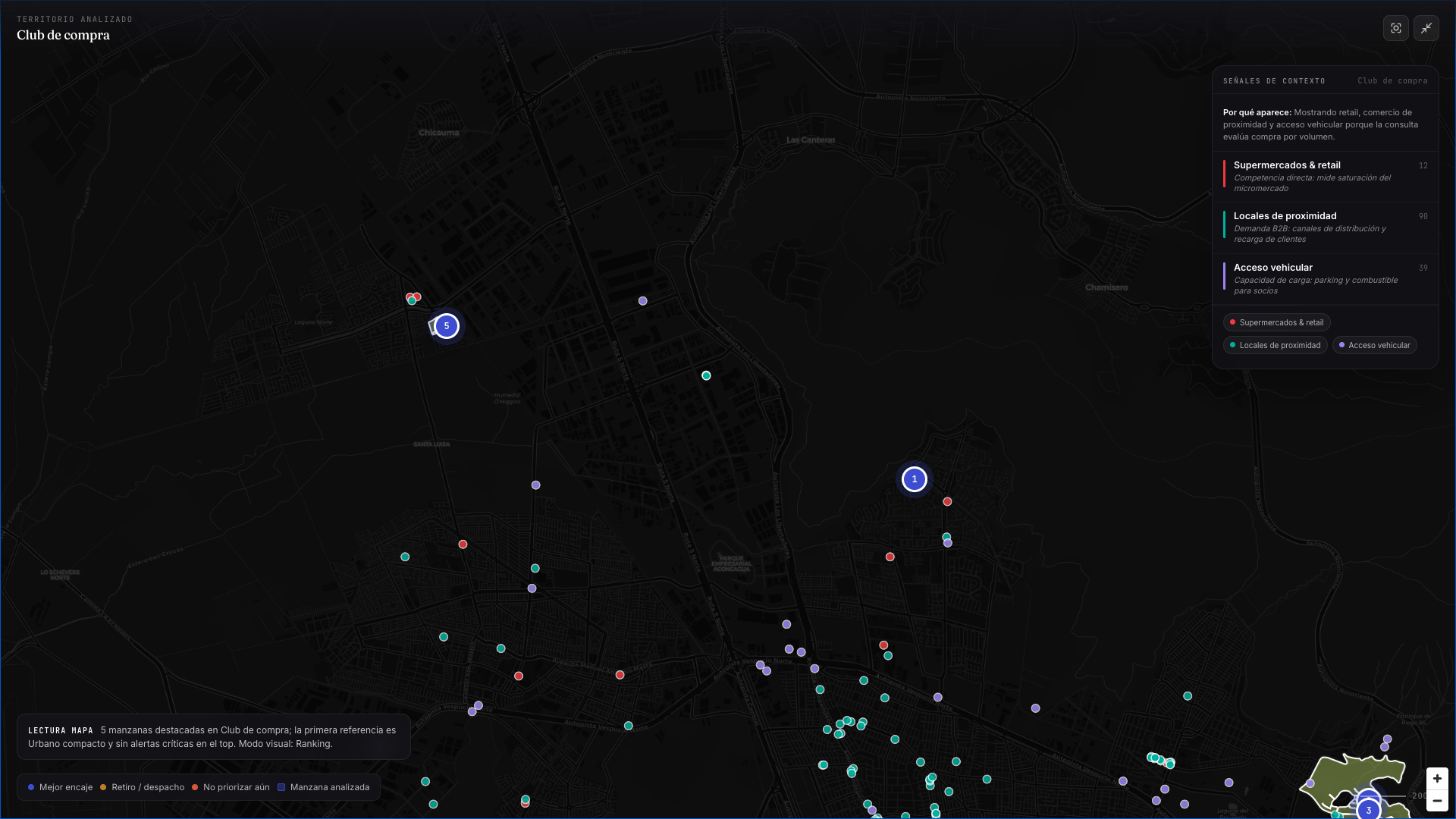Zoom out with the minus button

click(x=1437, y=801)
